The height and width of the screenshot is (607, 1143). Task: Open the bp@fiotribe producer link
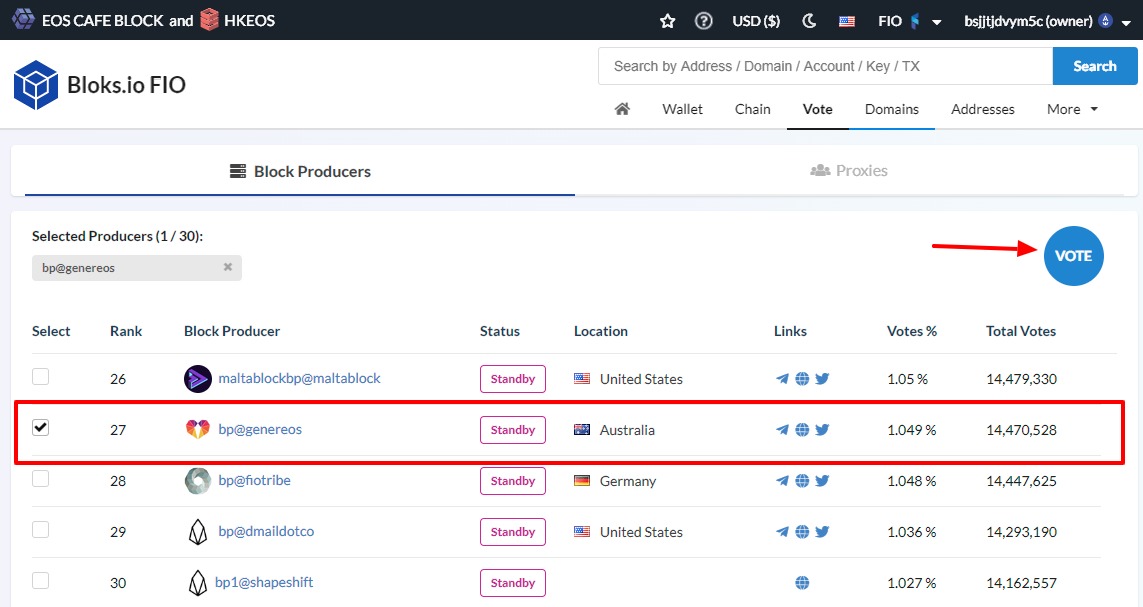tap(254, 480)
